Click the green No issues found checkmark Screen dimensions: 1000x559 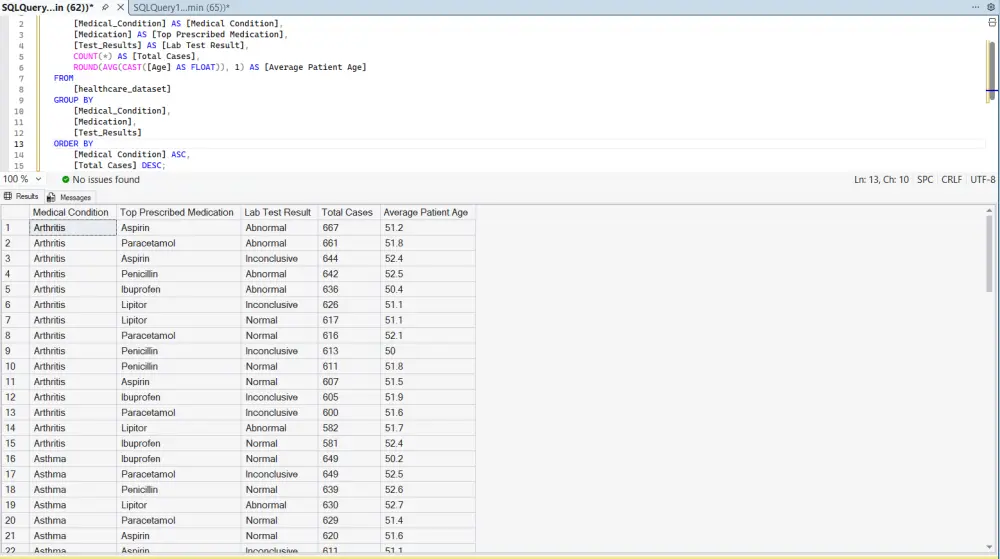pyautogui.click(x=66, y=180)
